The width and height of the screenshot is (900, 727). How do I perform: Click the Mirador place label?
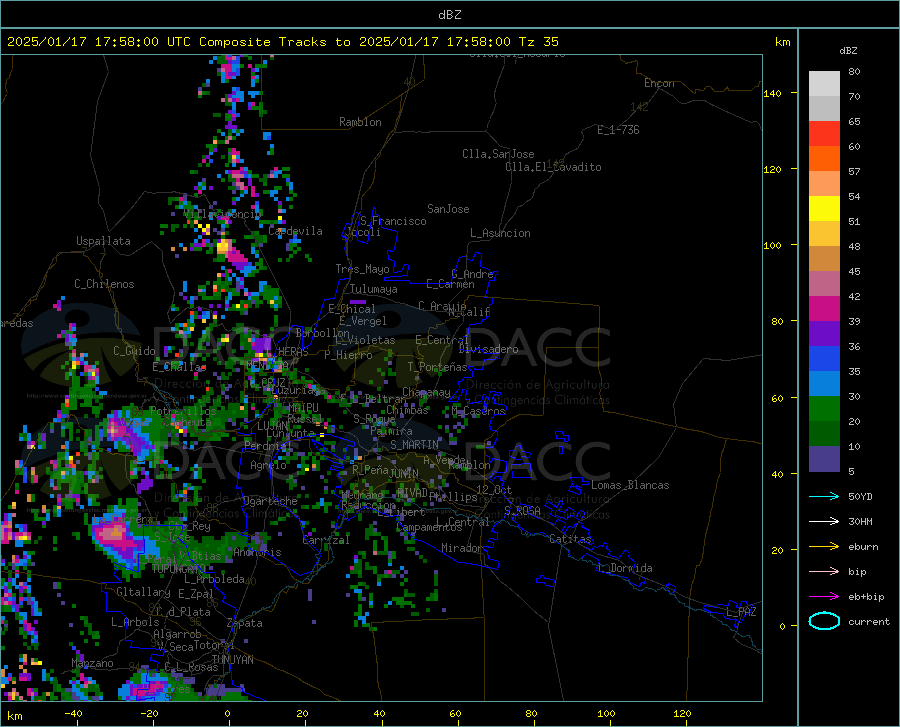(462, 548)
